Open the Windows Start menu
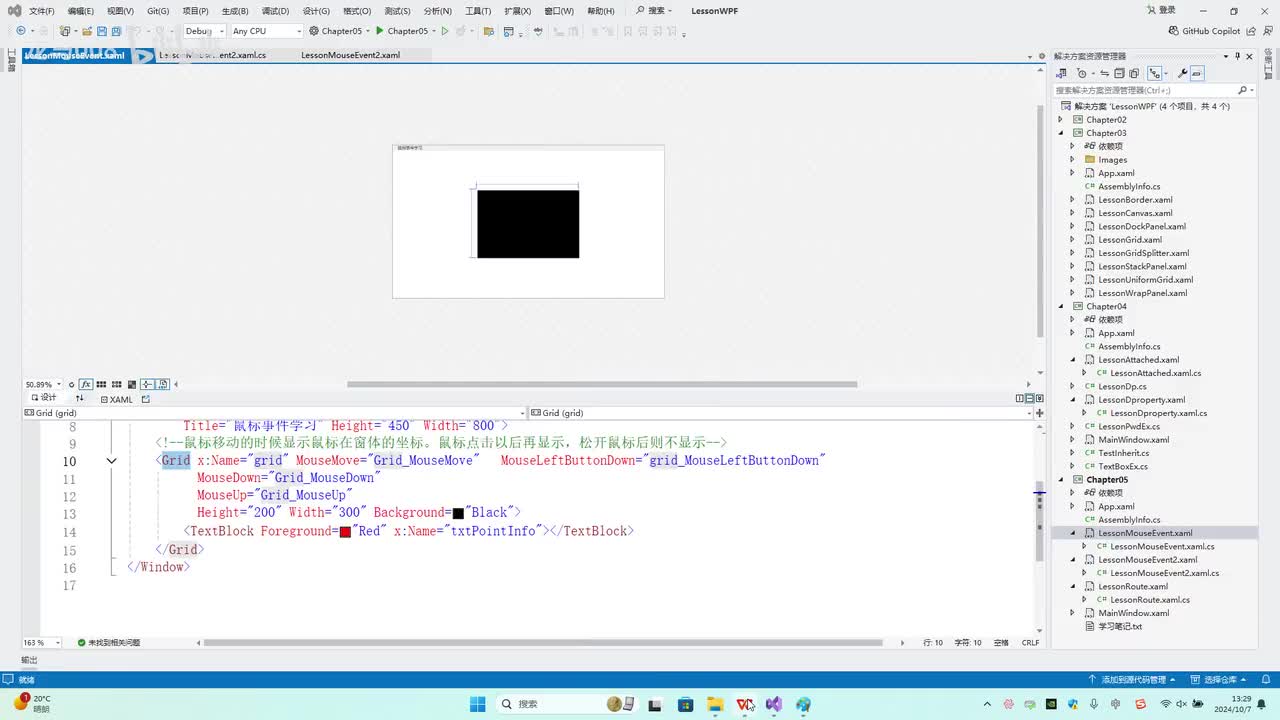Viewport: 1280px width, 720px height. pyautogui.click(x=477, y=704)
